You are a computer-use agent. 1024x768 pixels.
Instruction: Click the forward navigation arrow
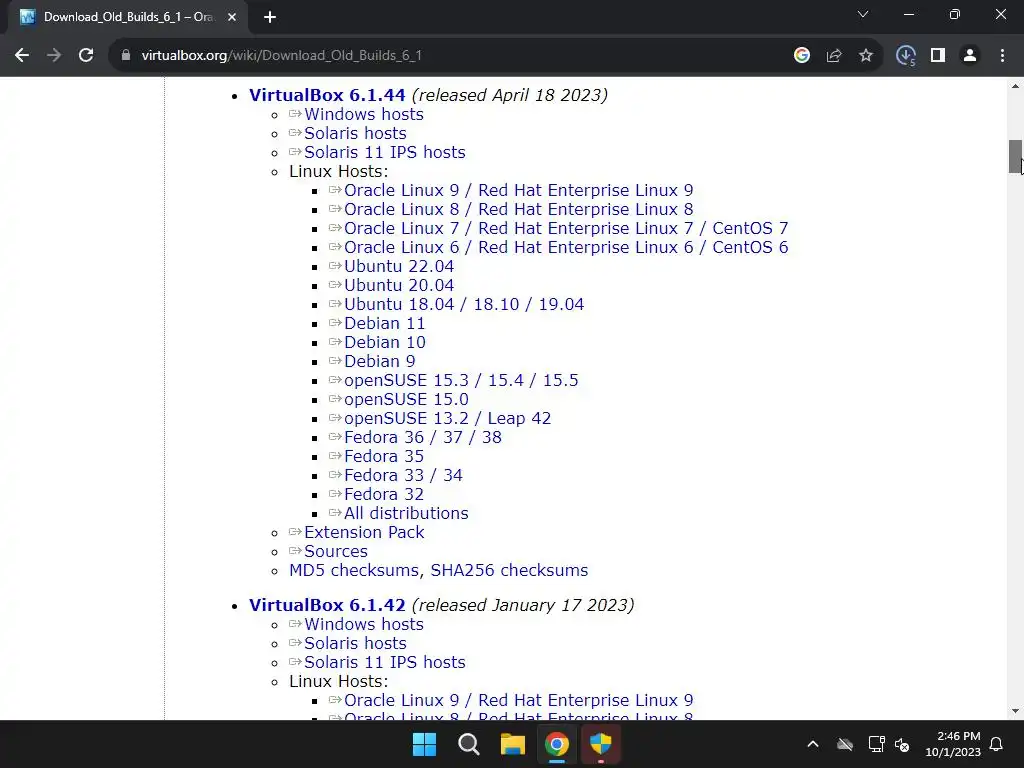click(x=54, y=56)
